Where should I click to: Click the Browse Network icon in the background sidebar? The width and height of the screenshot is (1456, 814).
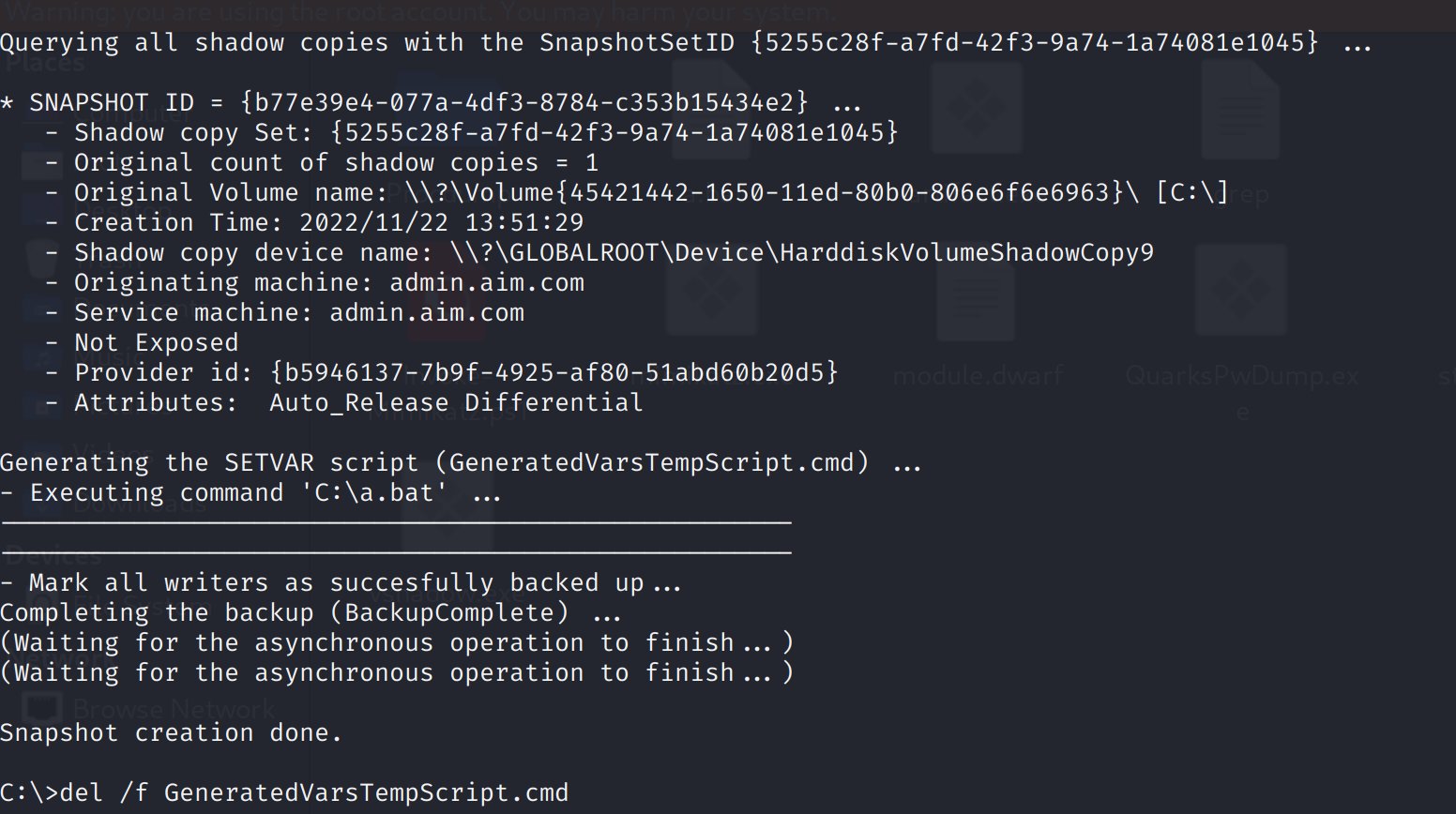(x=41, y=709)
